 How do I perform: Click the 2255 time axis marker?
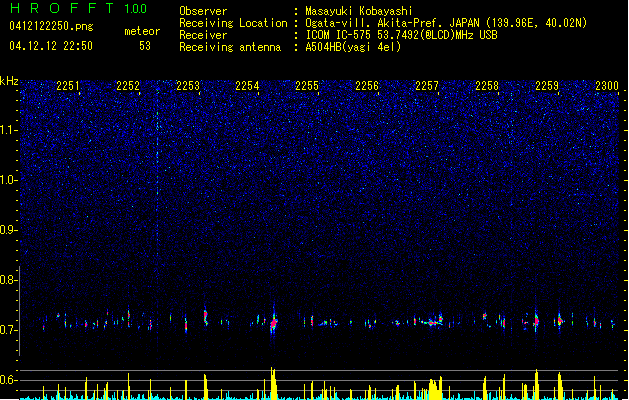click(307, 86)
